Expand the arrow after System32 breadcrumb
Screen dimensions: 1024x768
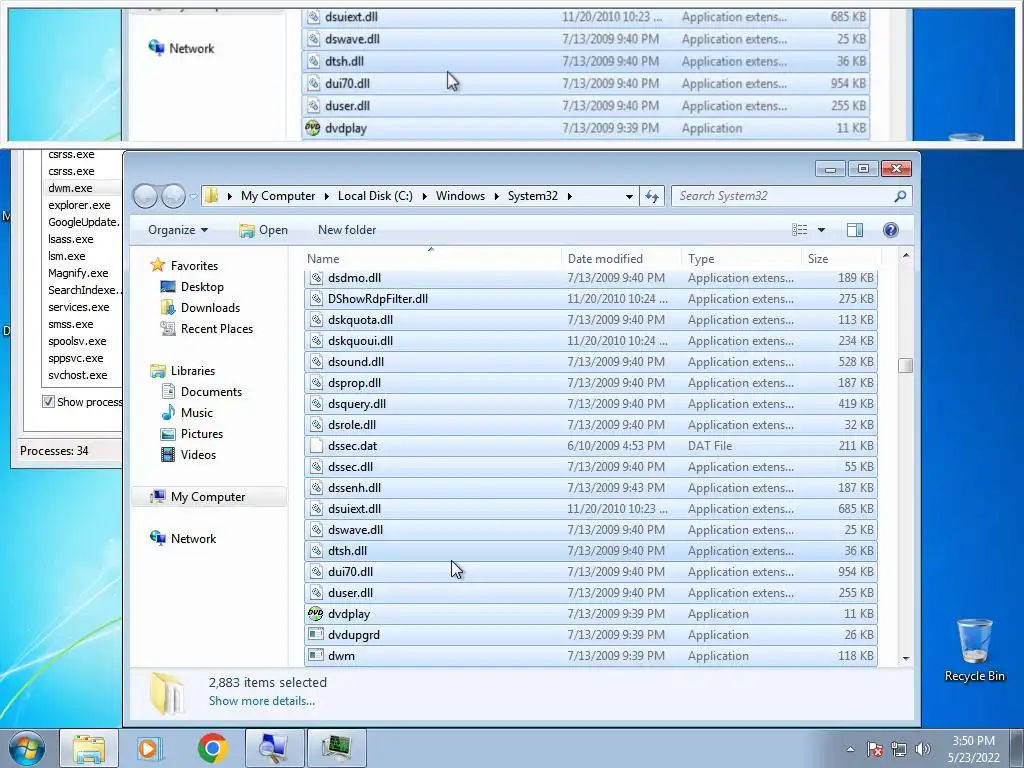pyautogui.click(x=569, y=196)
